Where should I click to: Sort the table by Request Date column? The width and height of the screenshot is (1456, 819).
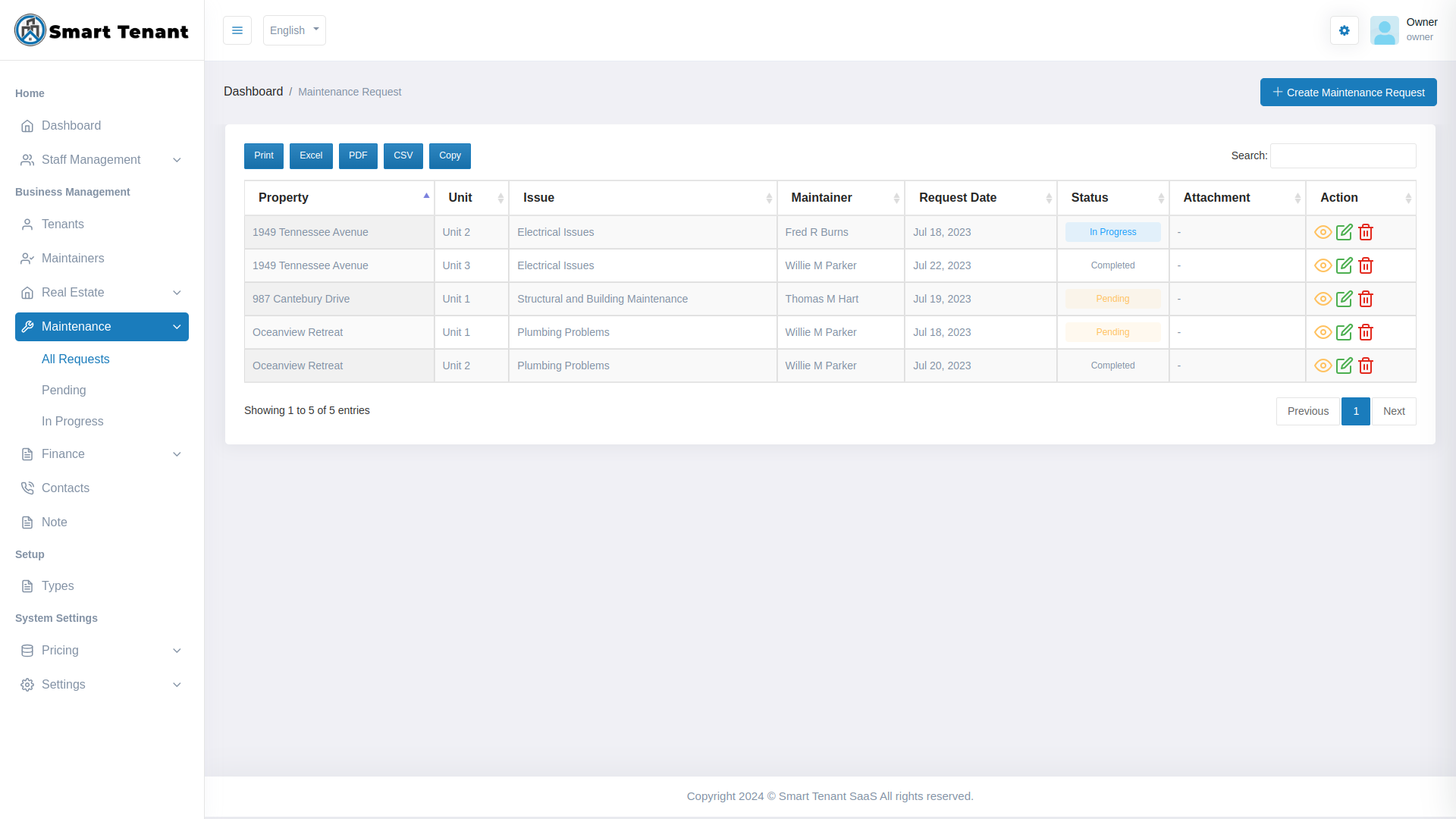tap(958, 197)
